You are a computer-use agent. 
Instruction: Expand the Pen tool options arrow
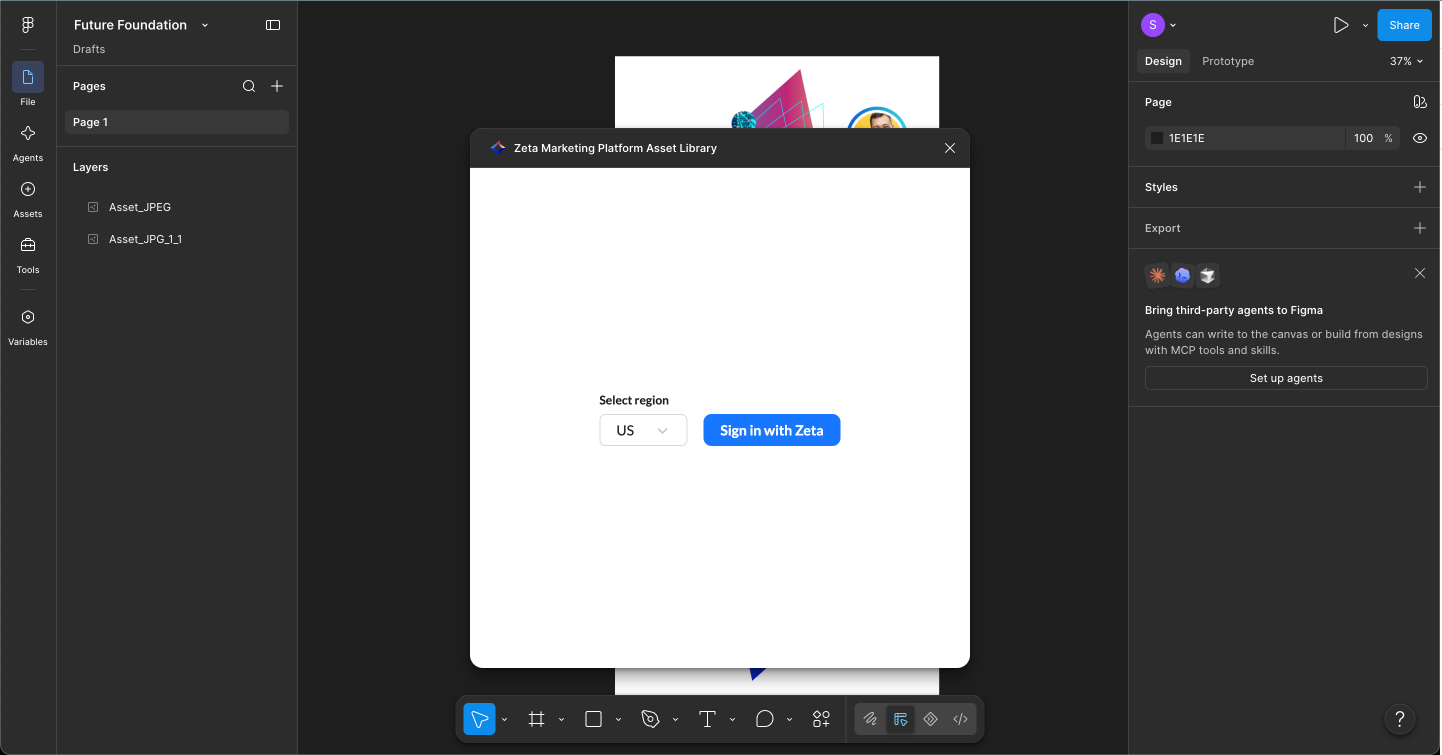tap(675, 719)
